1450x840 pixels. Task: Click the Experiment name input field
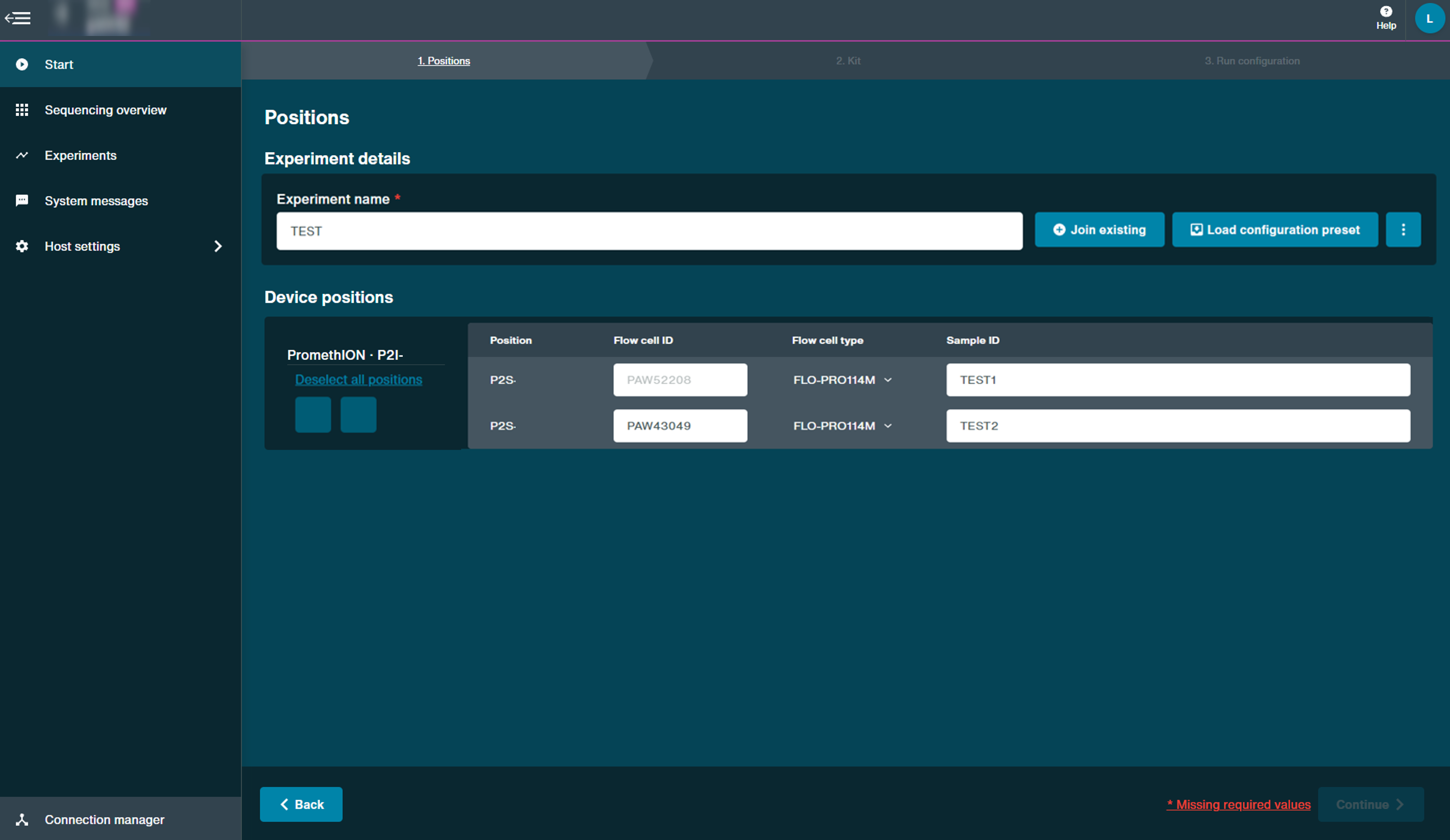pyautogui.click(x=648, y=230)
